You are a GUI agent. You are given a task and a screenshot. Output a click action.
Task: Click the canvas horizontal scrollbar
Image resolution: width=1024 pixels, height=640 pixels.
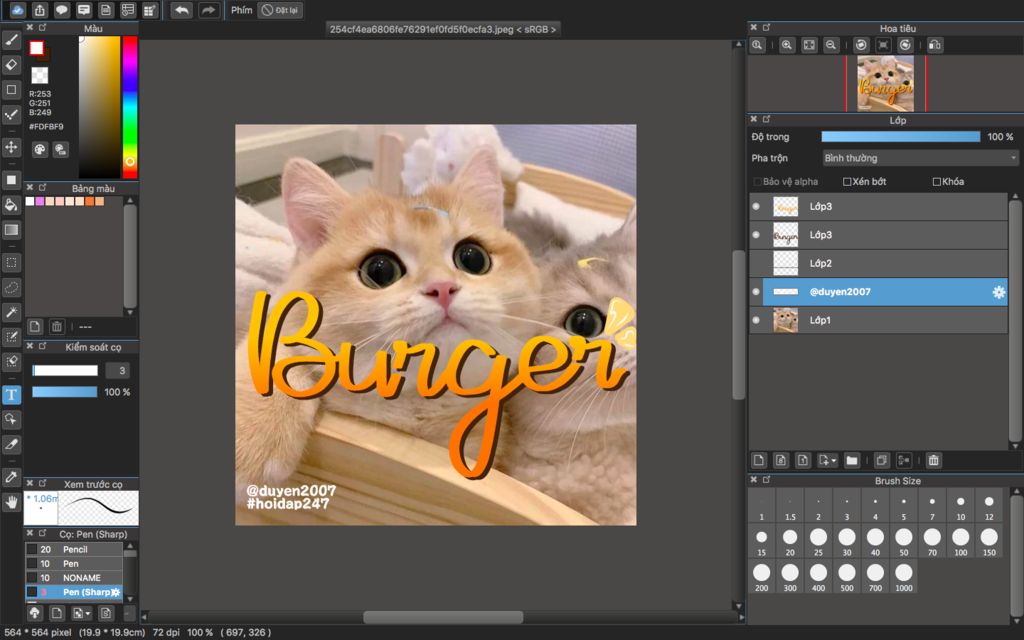pos(443,616)
